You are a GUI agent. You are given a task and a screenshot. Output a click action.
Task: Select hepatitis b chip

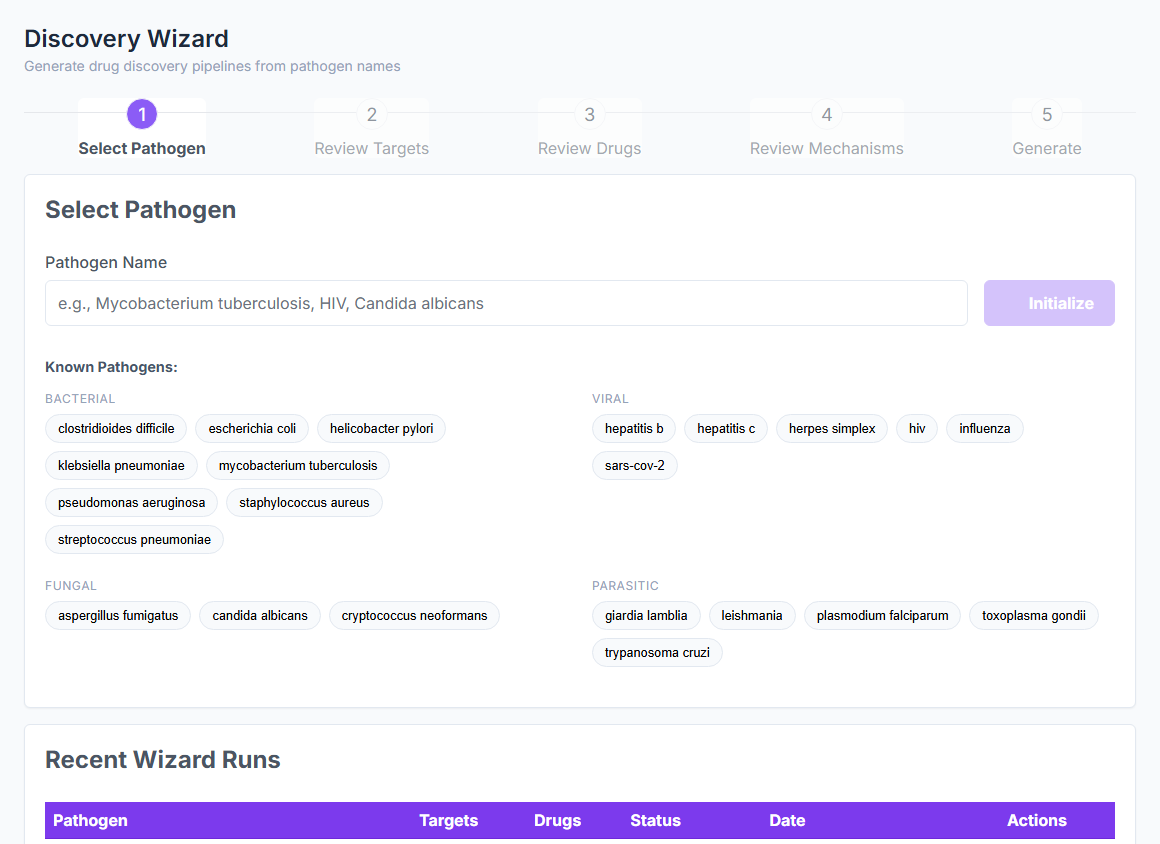(x=634, y=428)
